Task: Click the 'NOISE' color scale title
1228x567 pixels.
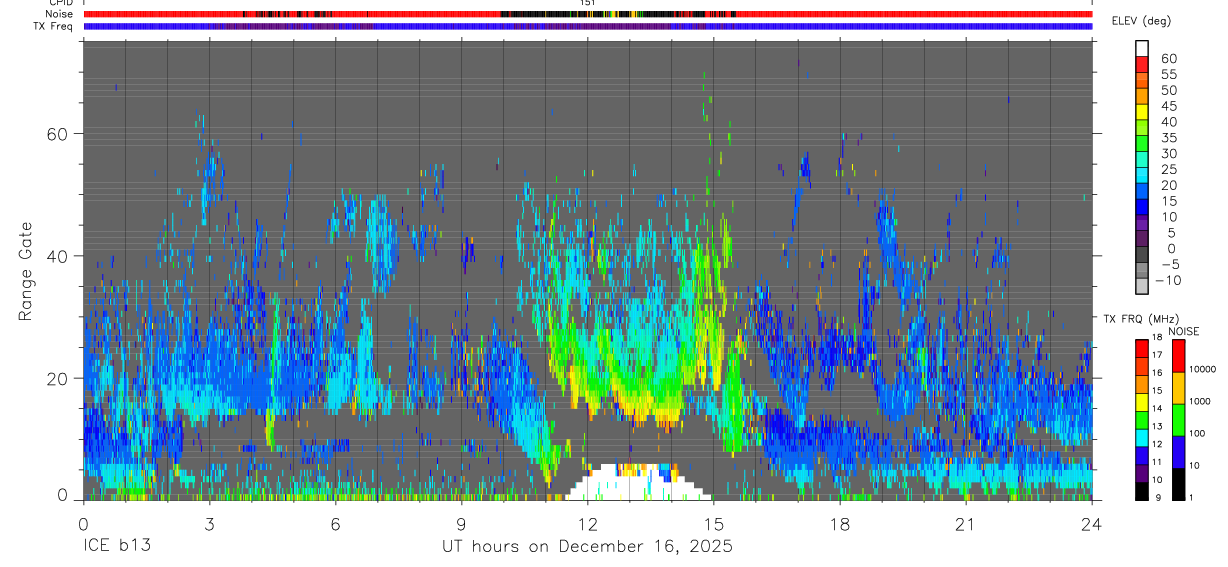Action: [1184, 331]
